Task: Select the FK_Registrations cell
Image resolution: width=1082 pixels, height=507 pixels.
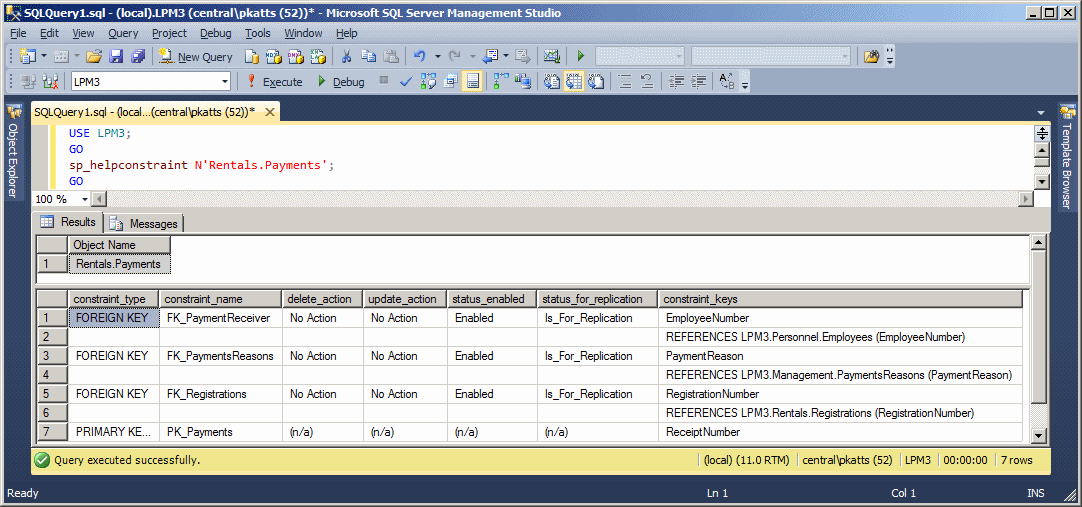Action: [x=220, y=394]
